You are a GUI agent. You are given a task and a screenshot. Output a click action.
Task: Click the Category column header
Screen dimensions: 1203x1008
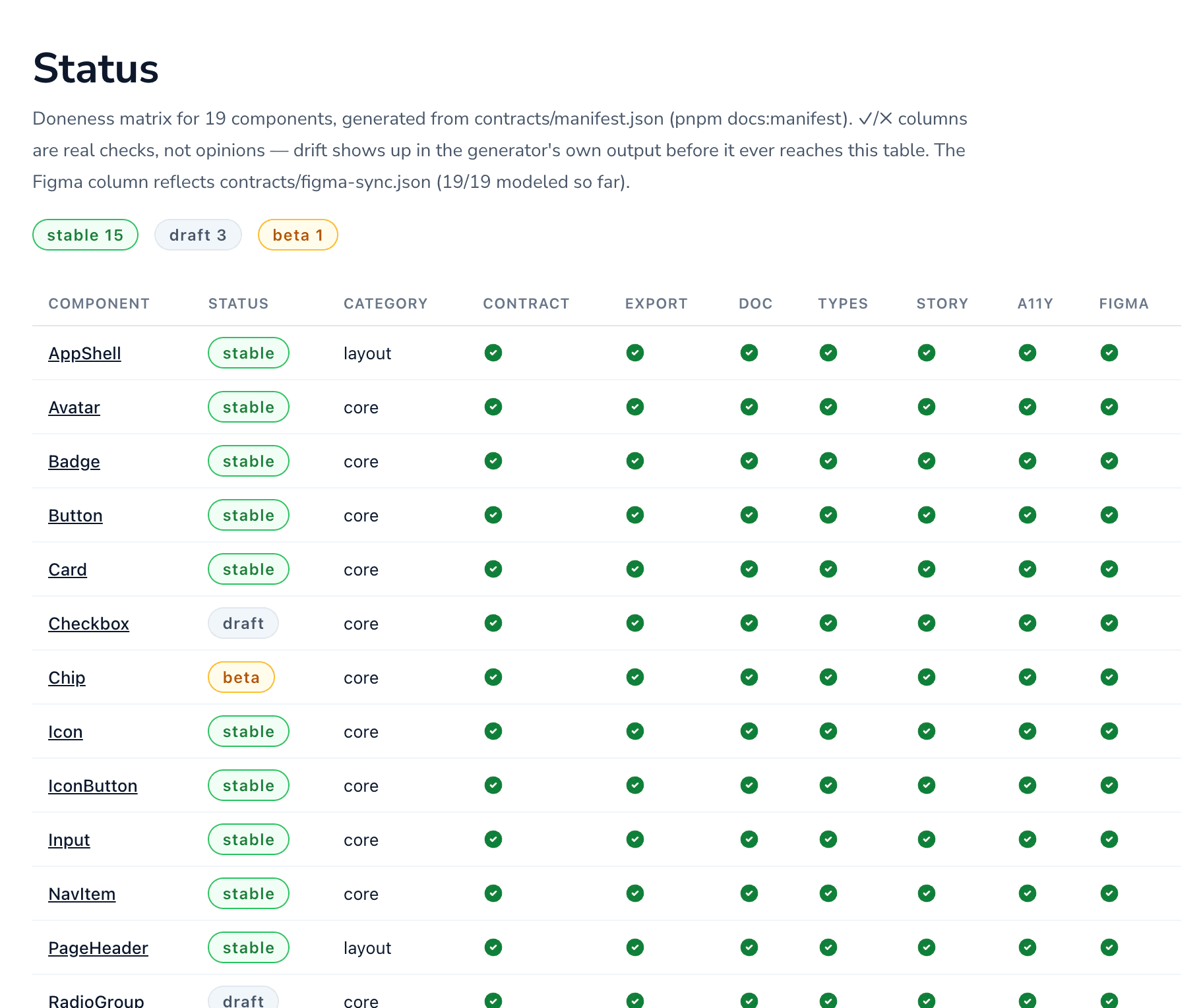[386, 304]
